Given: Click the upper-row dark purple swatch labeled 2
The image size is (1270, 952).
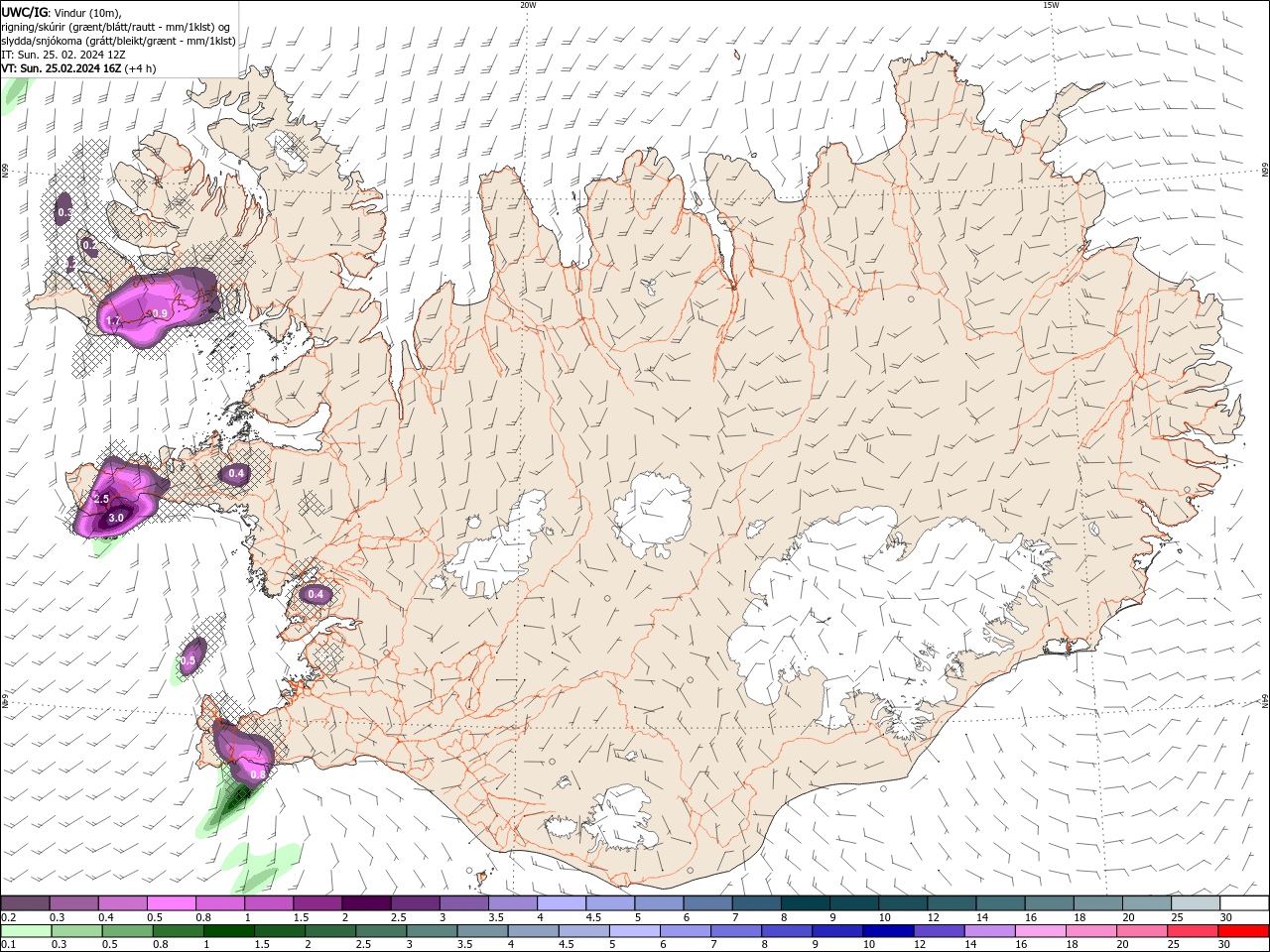Looking at the screenshot, I should 365,903.
